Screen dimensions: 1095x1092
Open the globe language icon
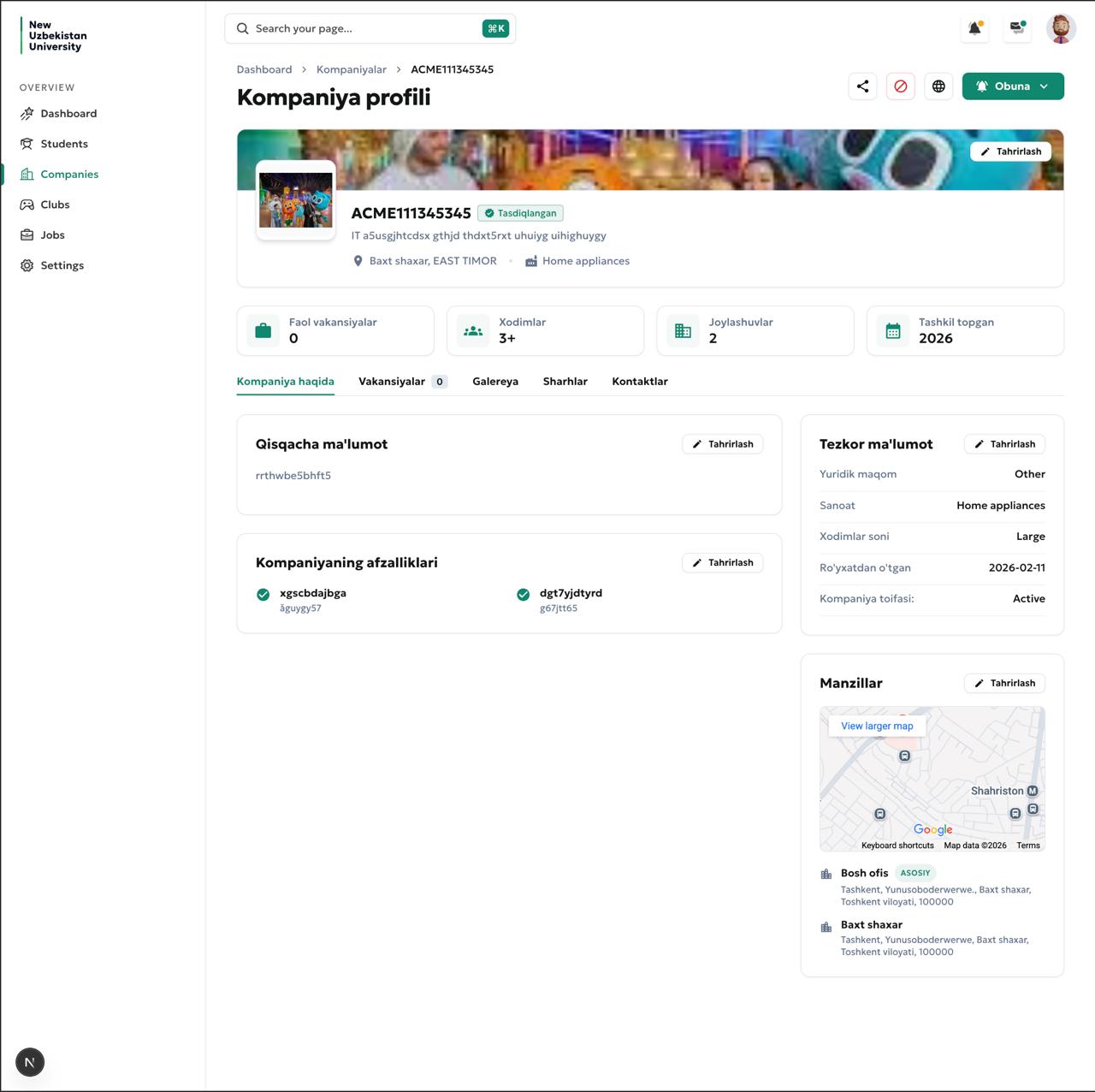(x=938, y=86)
